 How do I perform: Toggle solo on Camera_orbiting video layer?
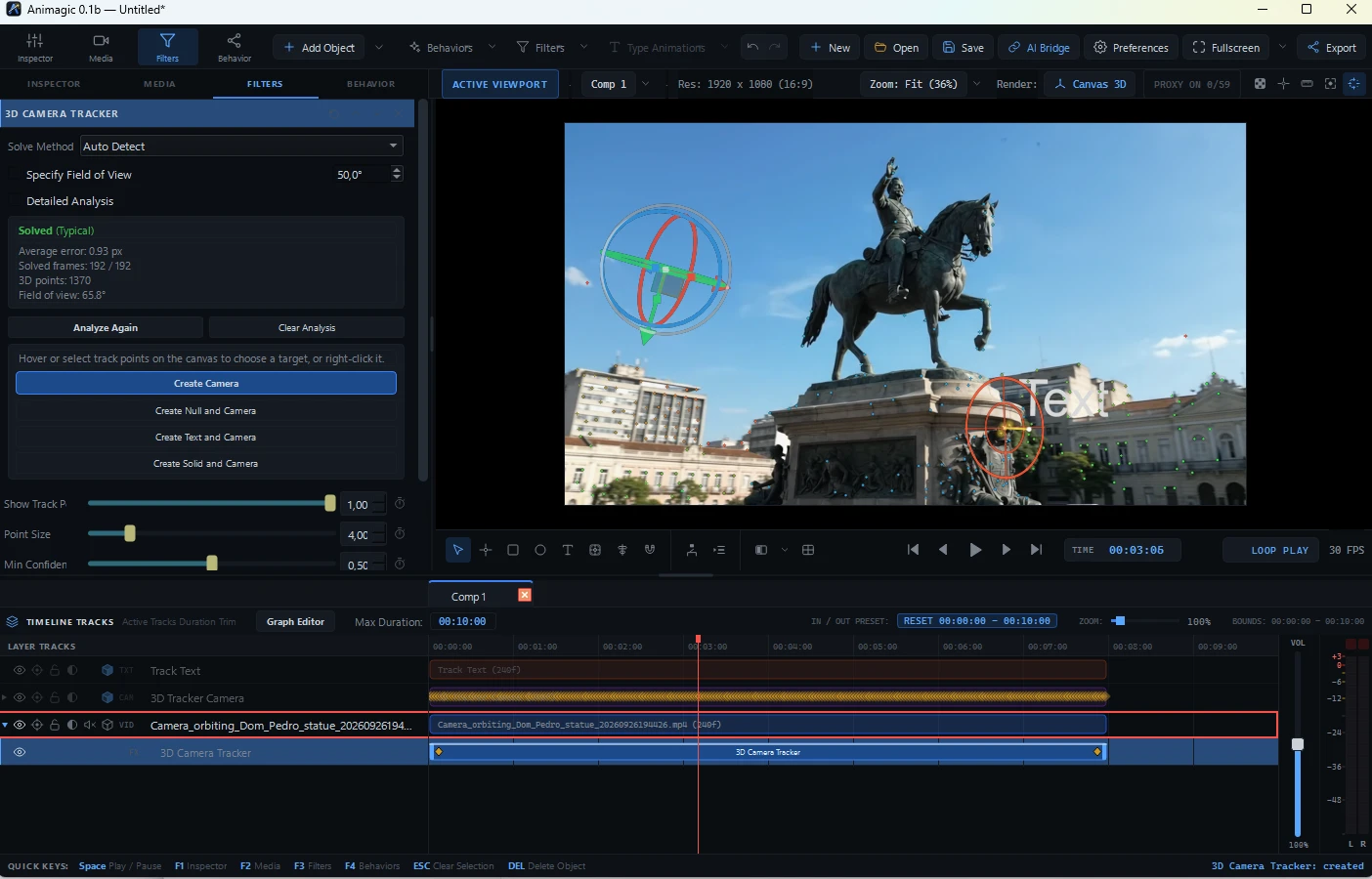tap(37, 725)
